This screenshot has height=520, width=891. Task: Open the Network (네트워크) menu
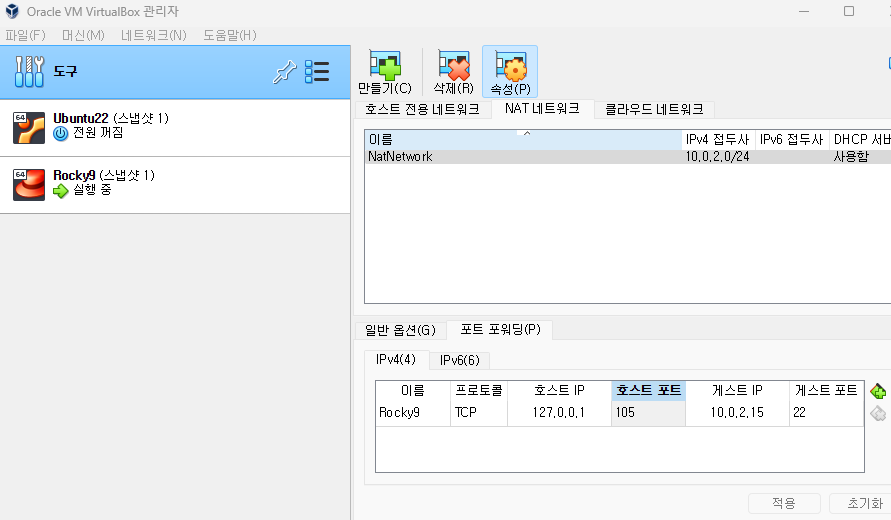[x=153, y=35]
